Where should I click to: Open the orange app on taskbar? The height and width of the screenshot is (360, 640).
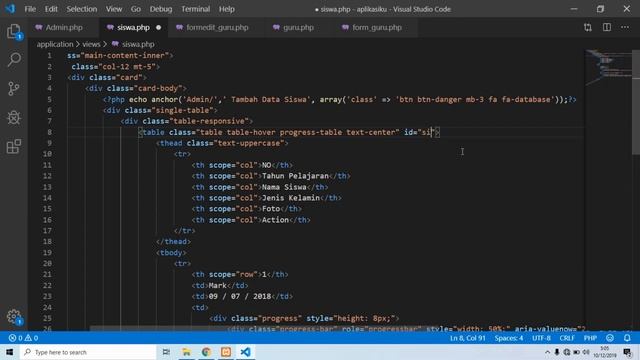pyautogui.click(x=226, y=352)
